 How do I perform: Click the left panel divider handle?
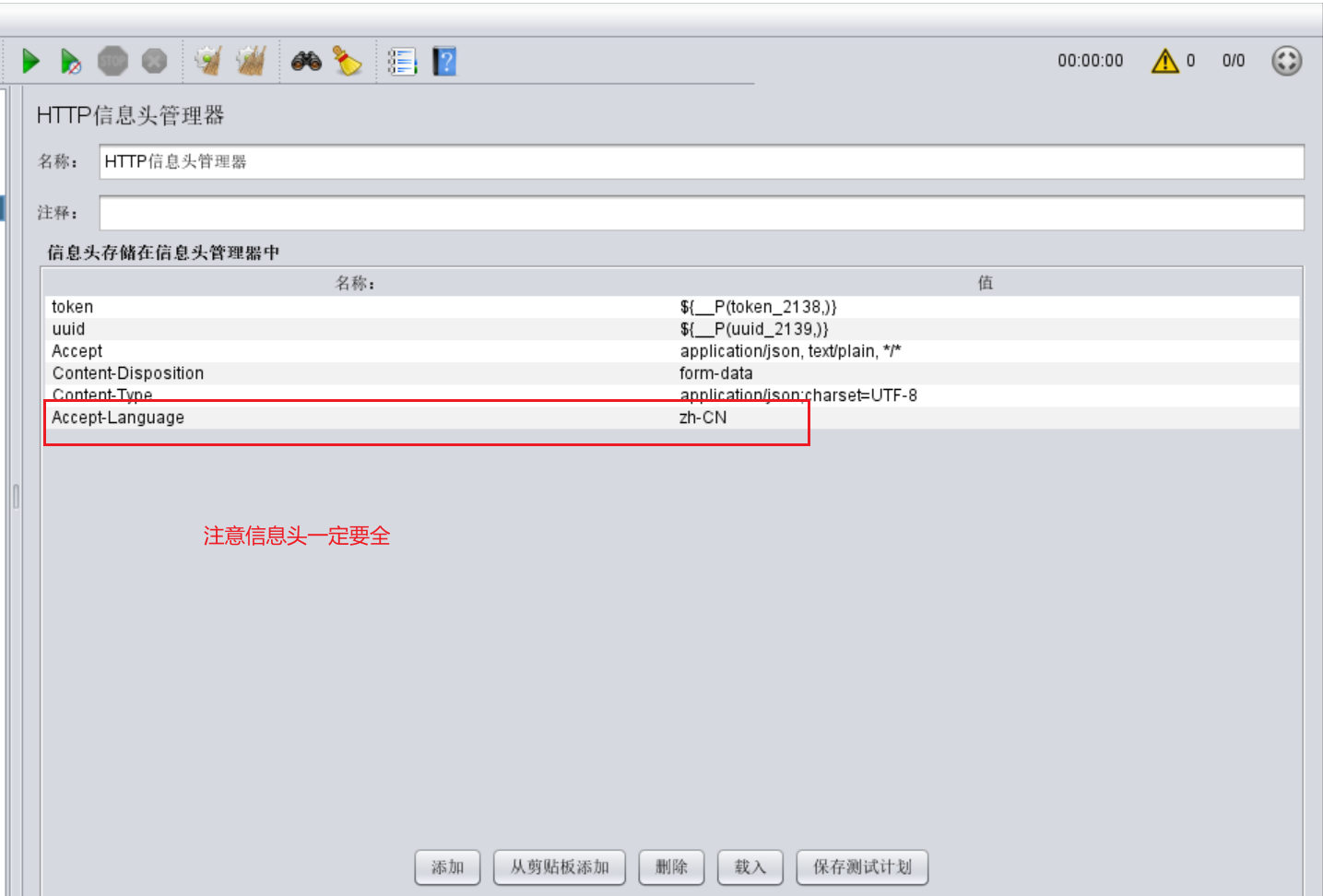click(x=16, y=496)
